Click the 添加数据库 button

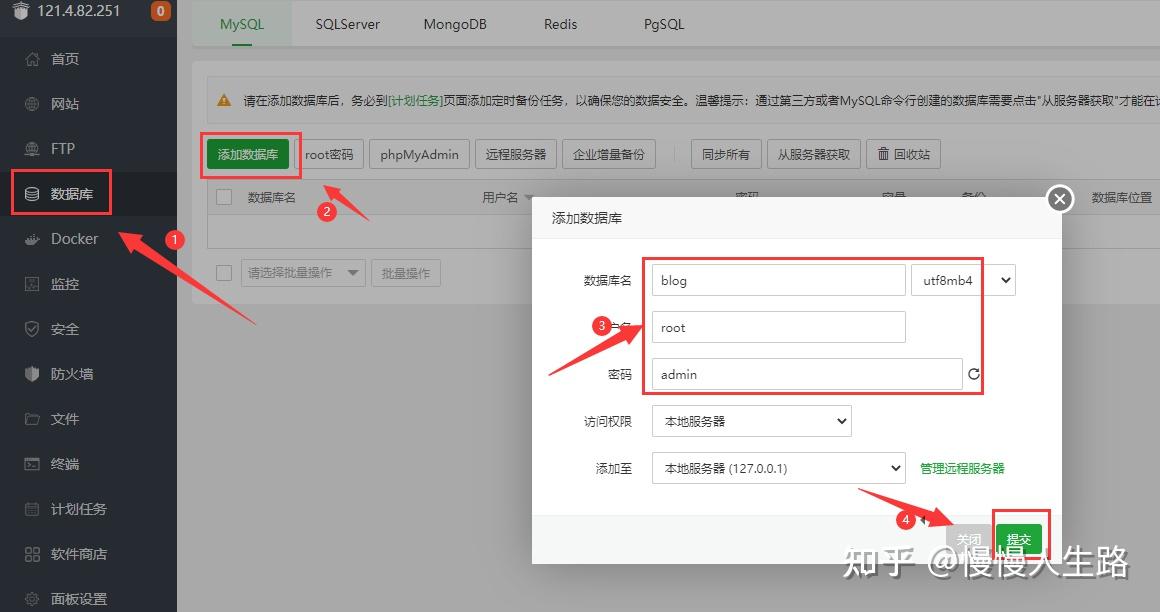pos(248,154)
